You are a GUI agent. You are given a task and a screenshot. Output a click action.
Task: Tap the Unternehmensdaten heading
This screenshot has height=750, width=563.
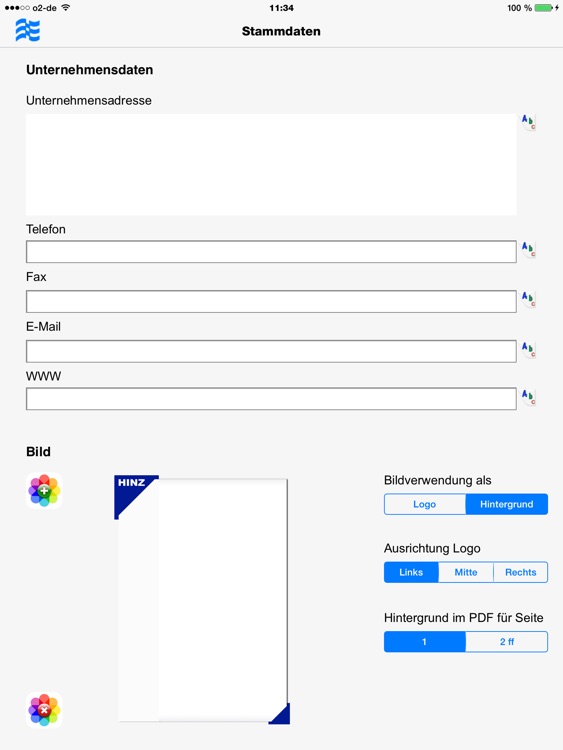(89, 70)
